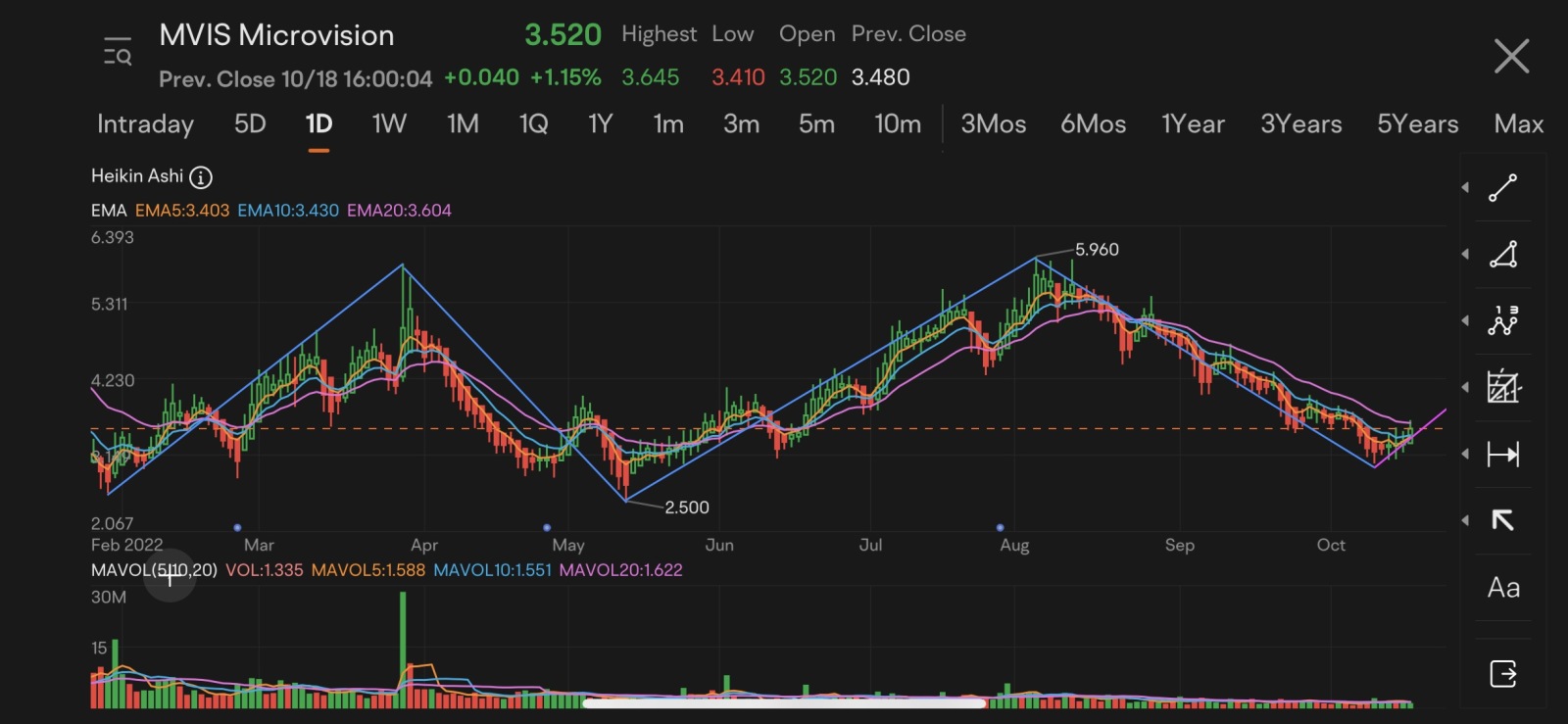Select the chart region analysis tool

1502,387
